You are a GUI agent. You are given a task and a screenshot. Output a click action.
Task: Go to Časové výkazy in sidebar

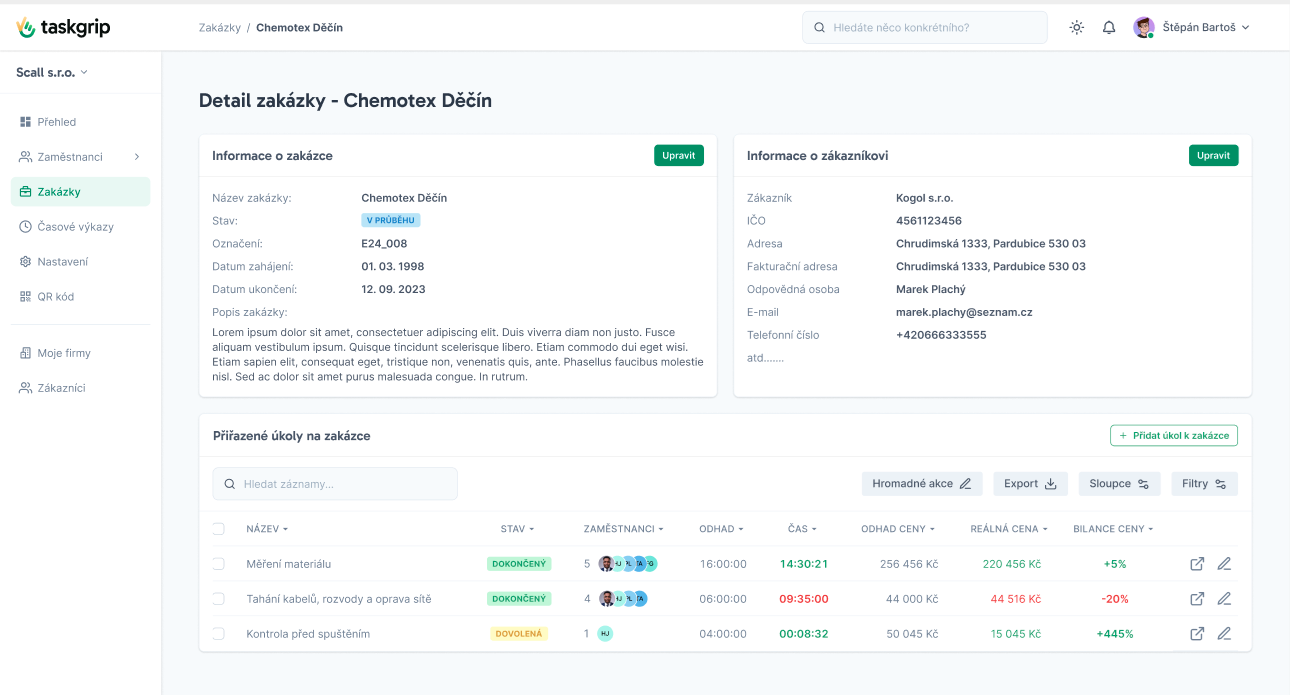76,227
